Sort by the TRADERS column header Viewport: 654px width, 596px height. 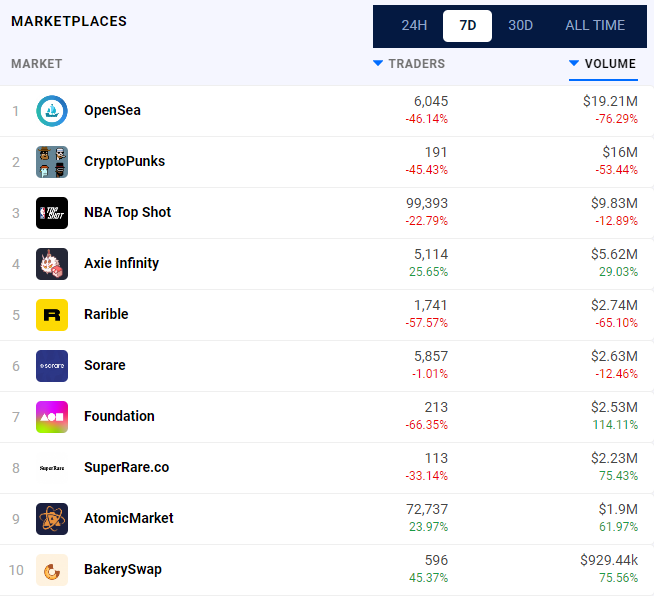coord(409,64)
